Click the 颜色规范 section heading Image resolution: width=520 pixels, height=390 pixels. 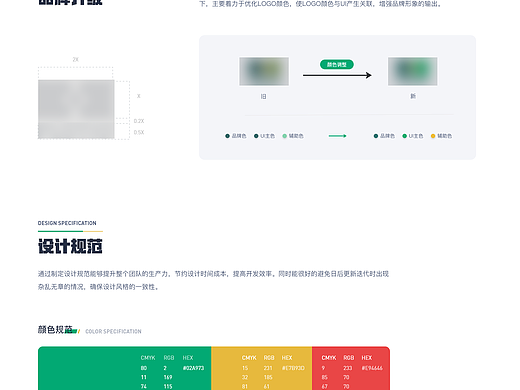pyautogui.click(x=55, y=330)
